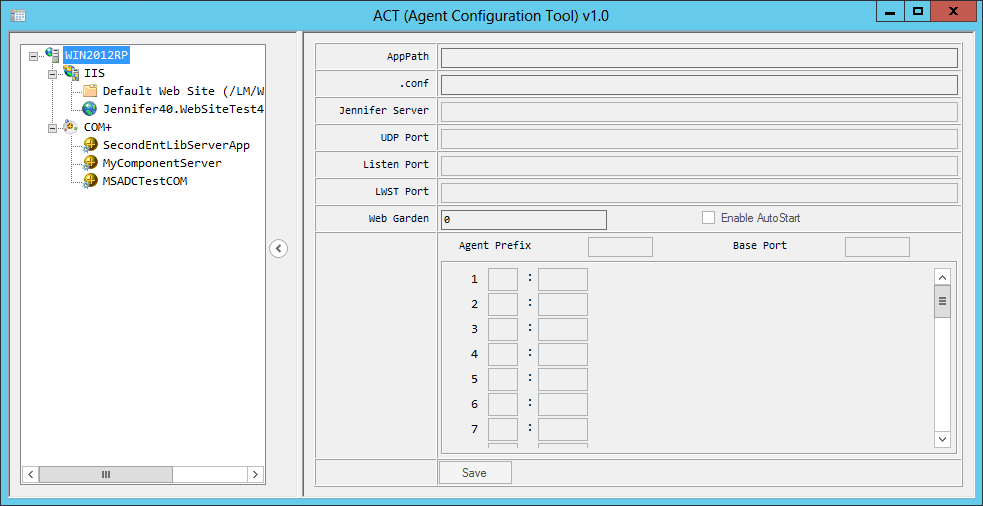The width and height of the screenshot is (983, 506).
Task: Click the MSADCTestCOM component icon
Action: tap(90, 182)
